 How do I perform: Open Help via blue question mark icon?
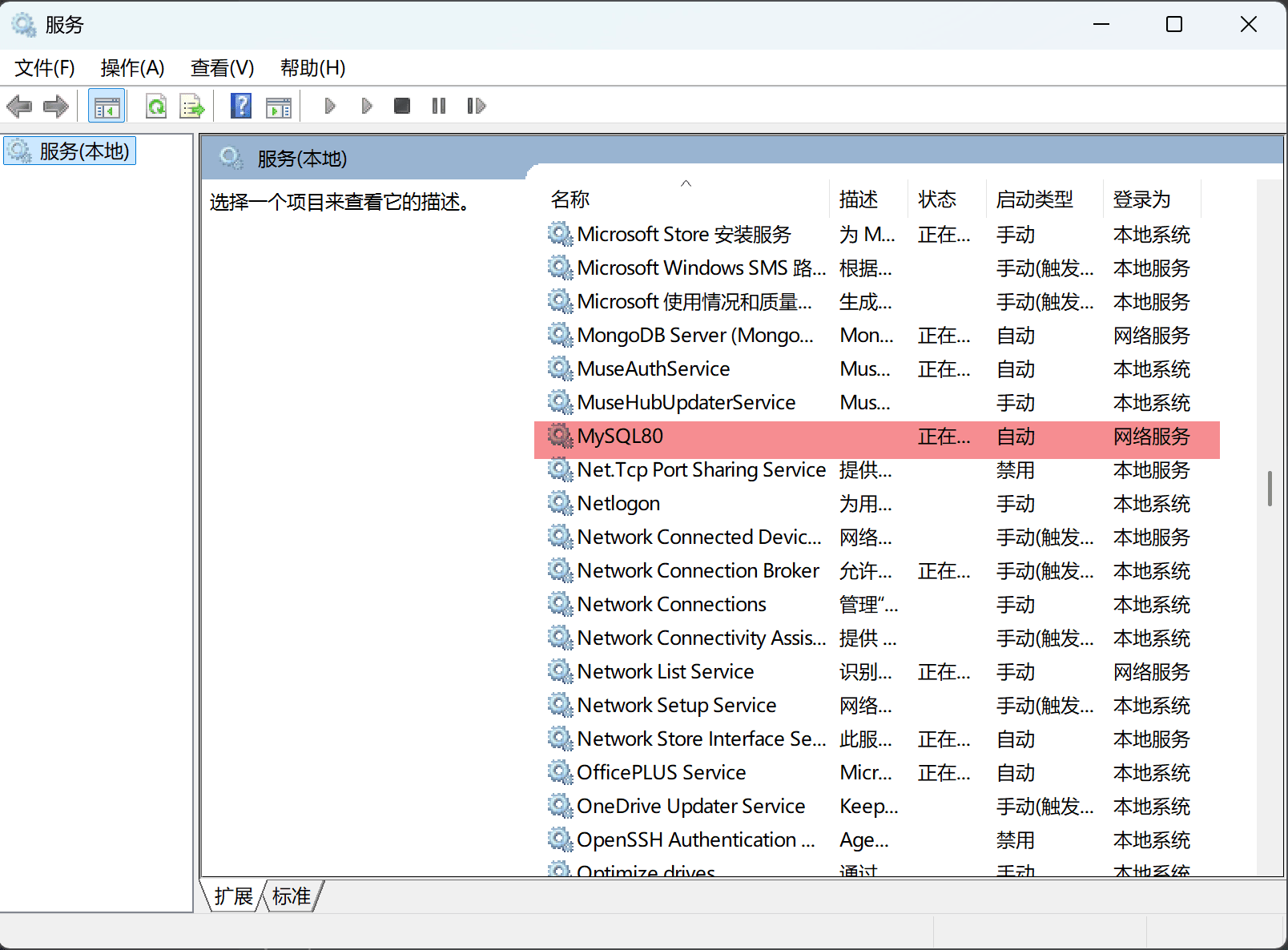pos(241,106)
